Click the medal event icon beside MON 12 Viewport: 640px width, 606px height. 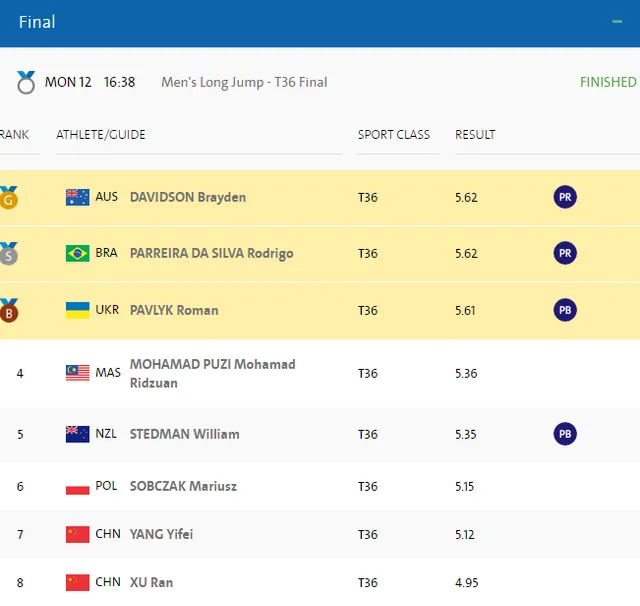click(x=25, y=83)
